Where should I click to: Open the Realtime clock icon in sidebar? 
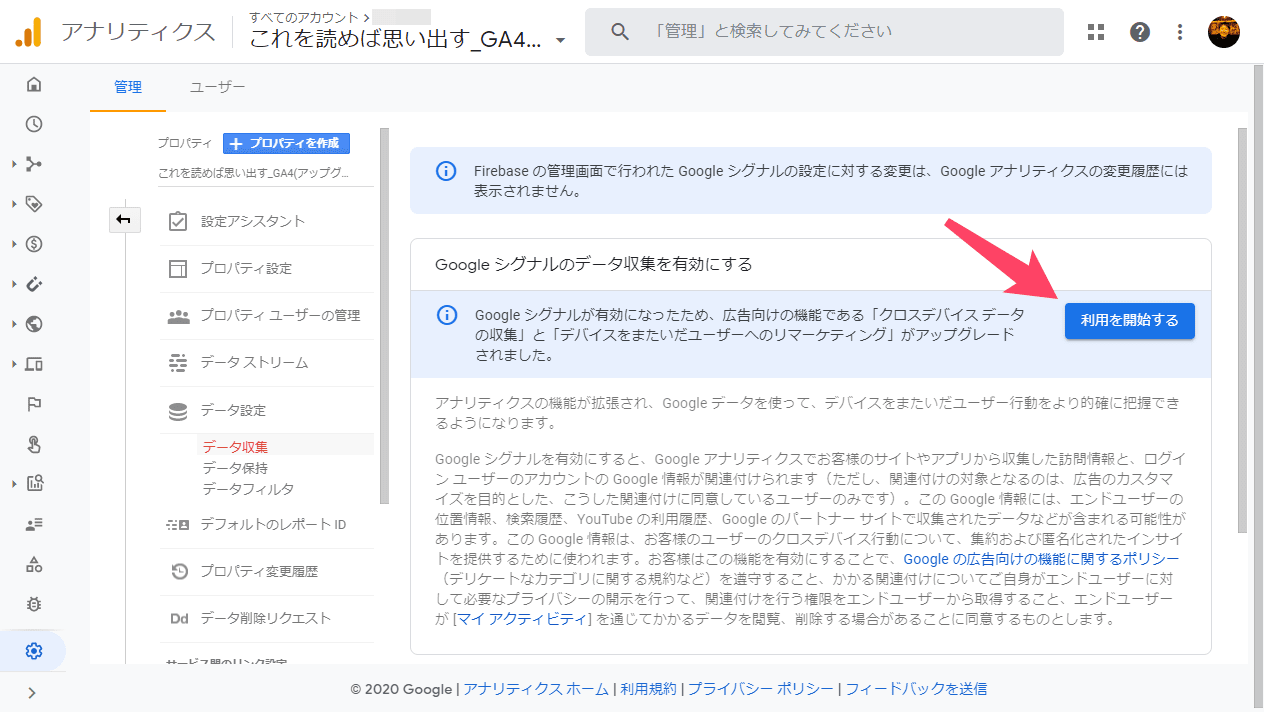pos(34,124)
